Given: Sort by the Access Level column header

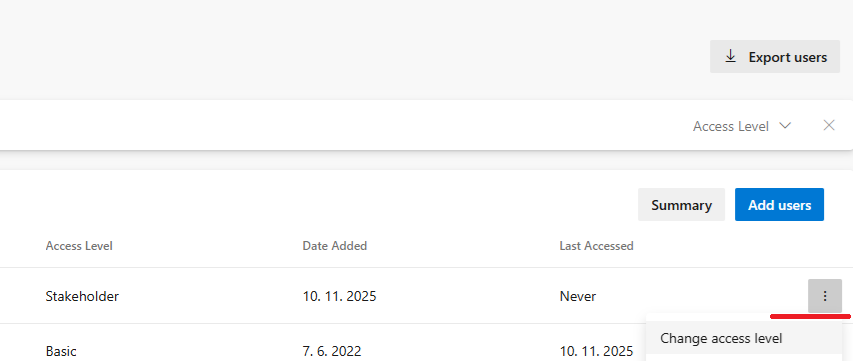Looking at the screenshot, I should tap(79, 246).
